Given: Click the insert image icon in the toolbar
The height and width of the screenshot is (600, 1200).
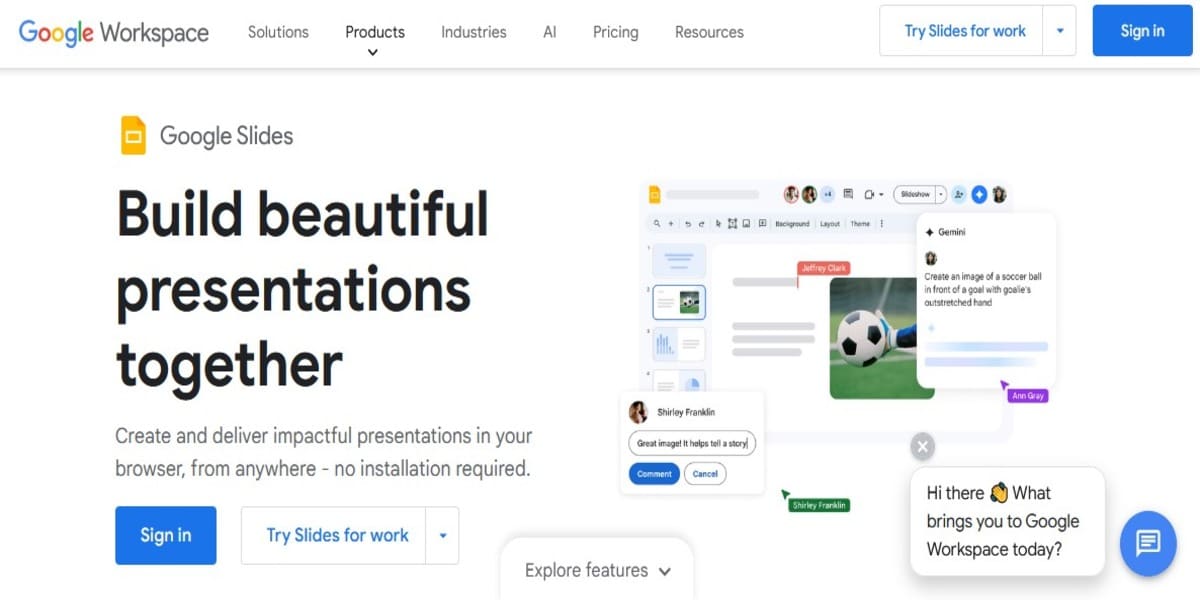Looking at the screenshot, I should coord(746,223).
